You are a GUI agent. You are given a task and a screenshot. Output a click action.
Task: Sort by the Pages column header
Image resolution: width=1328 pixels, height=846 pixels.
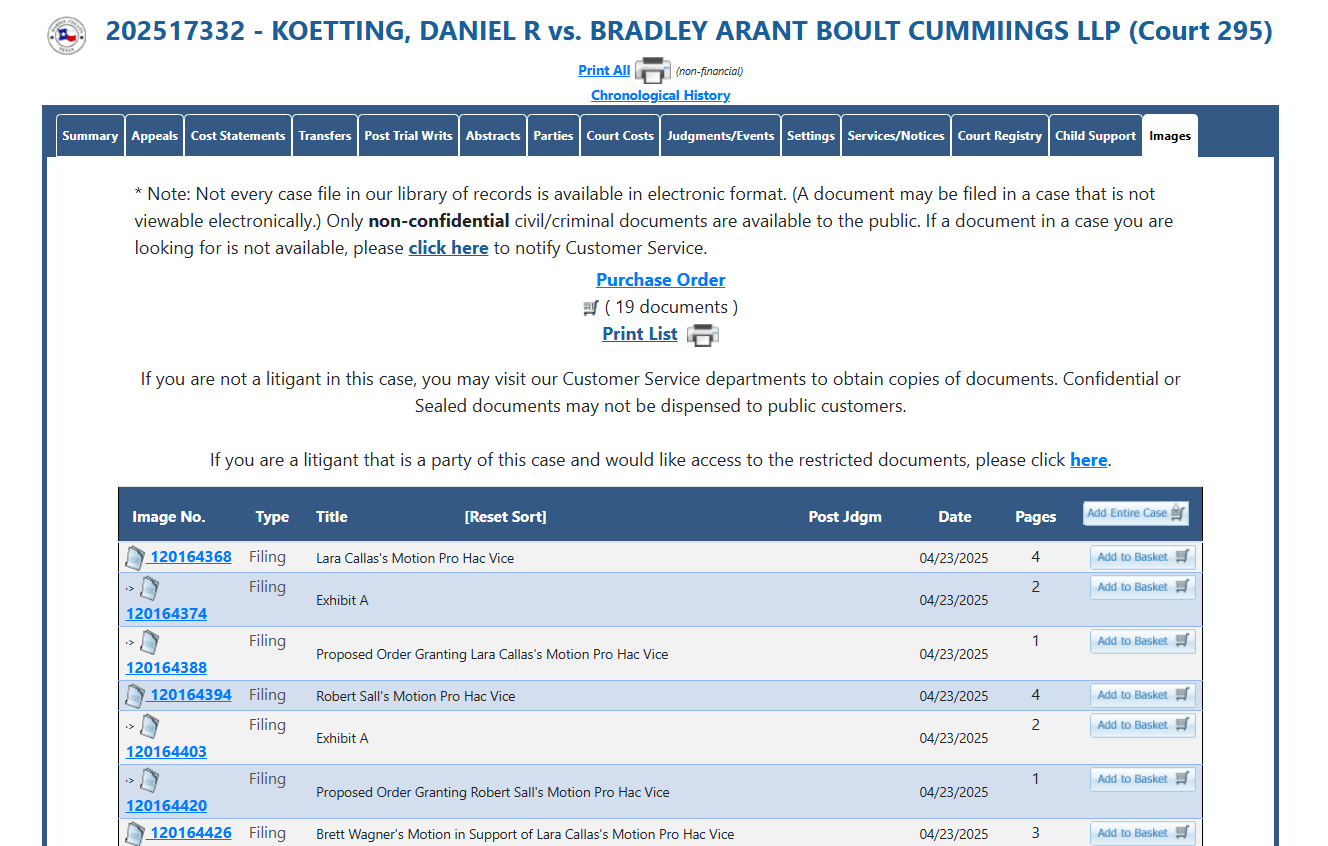click(x=1036, y=517)
